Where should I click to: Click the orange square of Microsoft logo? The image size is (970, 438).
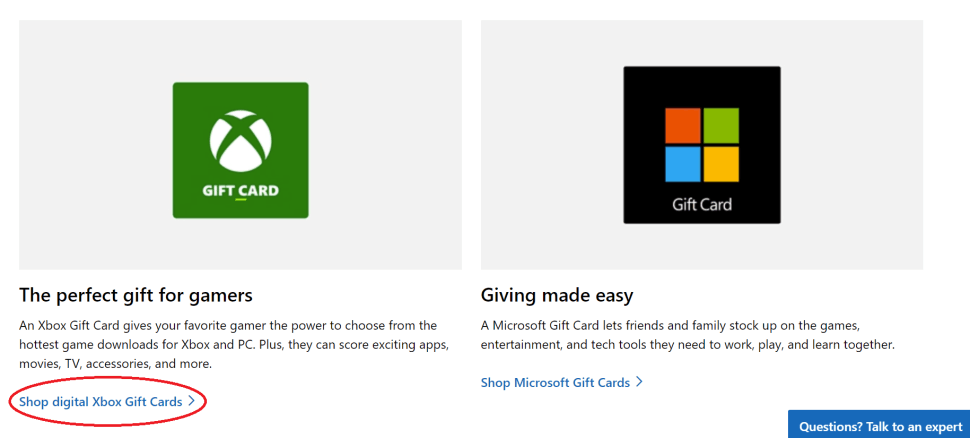[x=683, y=126]
